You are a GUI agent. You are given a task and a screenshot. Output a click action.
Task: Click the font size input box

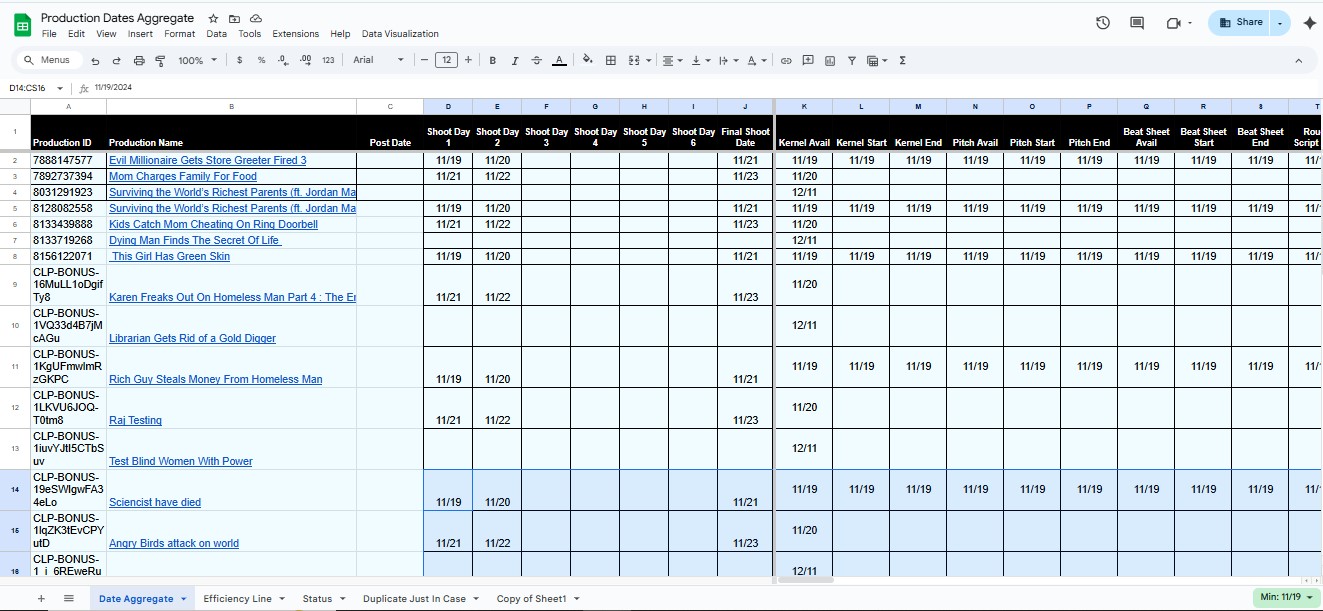pos(446,60)
